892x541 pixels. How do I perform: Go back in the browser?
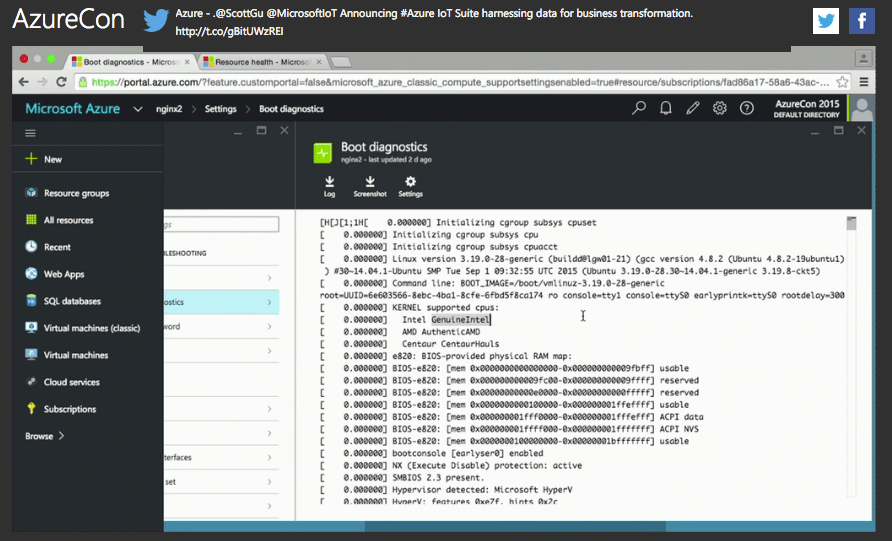coord(23,82)
